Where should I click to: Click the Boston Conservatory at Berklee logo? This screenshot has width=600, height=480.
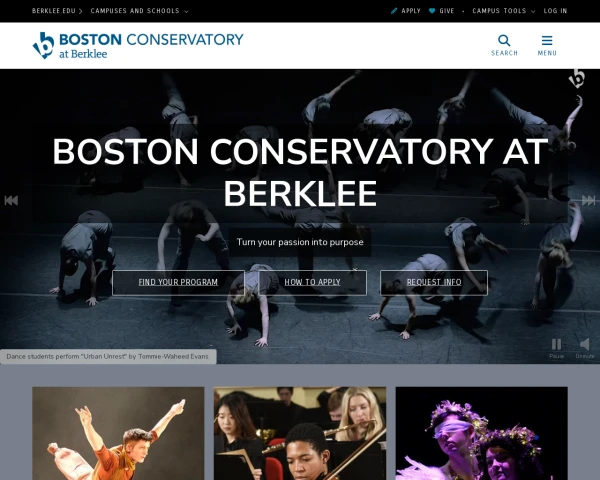pos(138,45)
